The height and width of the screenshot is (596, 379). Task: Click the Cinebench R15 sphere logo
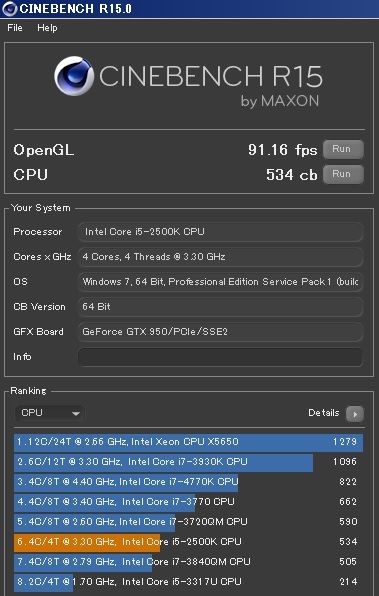(74, 76)
